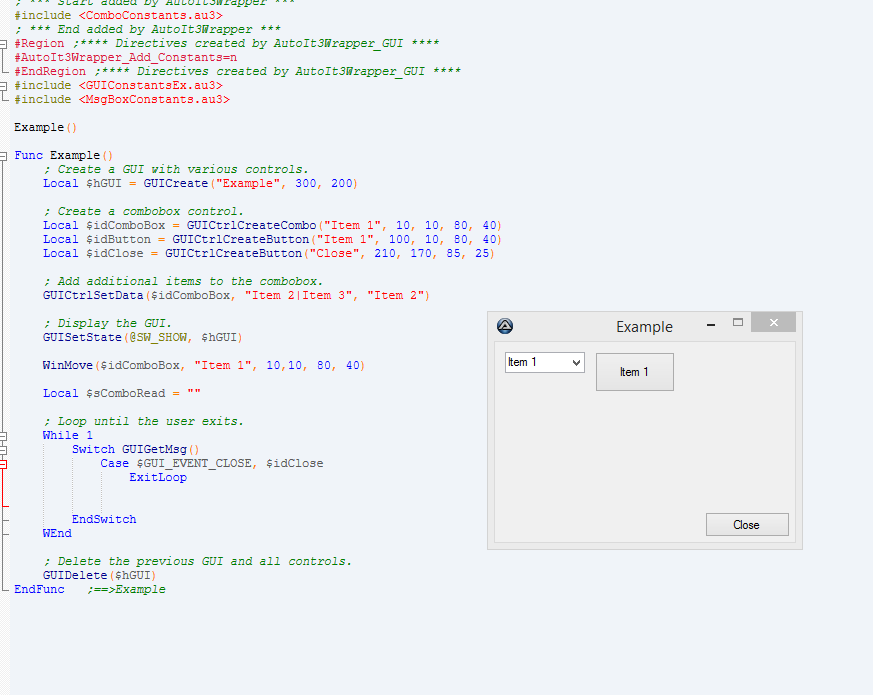Viewport: 873px width, 695px height.
Task: Click the AutoIt icon in Example window
Action: pos(505,326)
